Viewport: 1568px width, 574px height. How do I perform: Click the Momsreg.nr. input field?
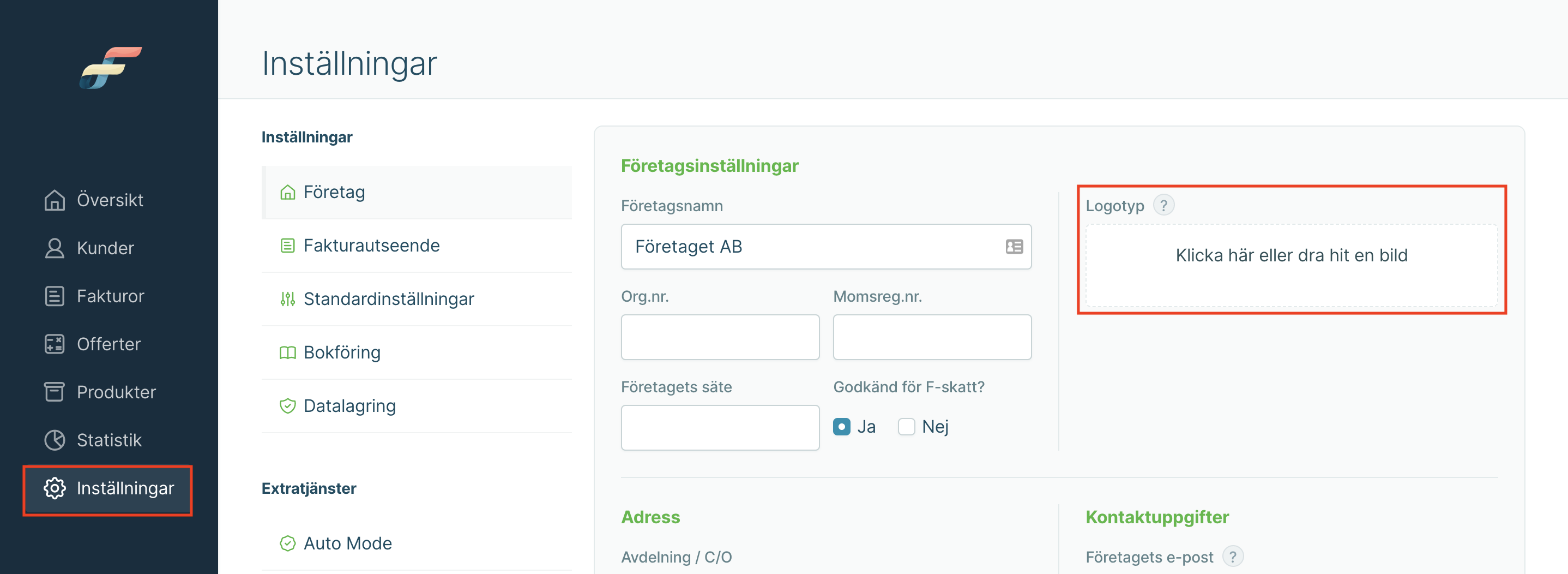932,337
